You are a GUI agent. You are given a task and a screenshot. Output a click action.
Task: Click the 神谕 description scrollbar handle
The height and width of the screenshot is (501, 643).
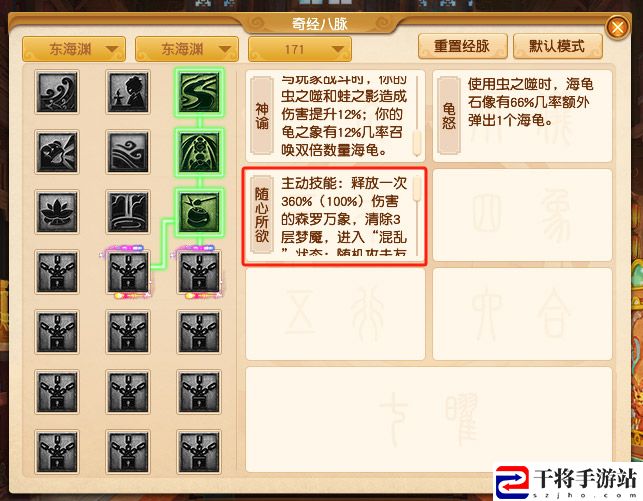tap(417, 143)
